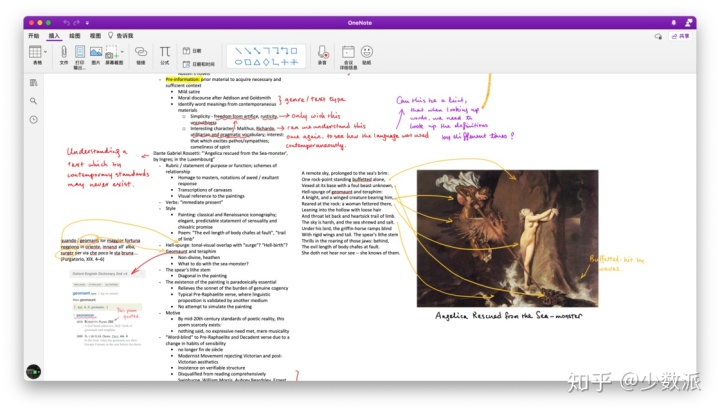Select the L-shaped graph axes shape

(x=276, y=62)
